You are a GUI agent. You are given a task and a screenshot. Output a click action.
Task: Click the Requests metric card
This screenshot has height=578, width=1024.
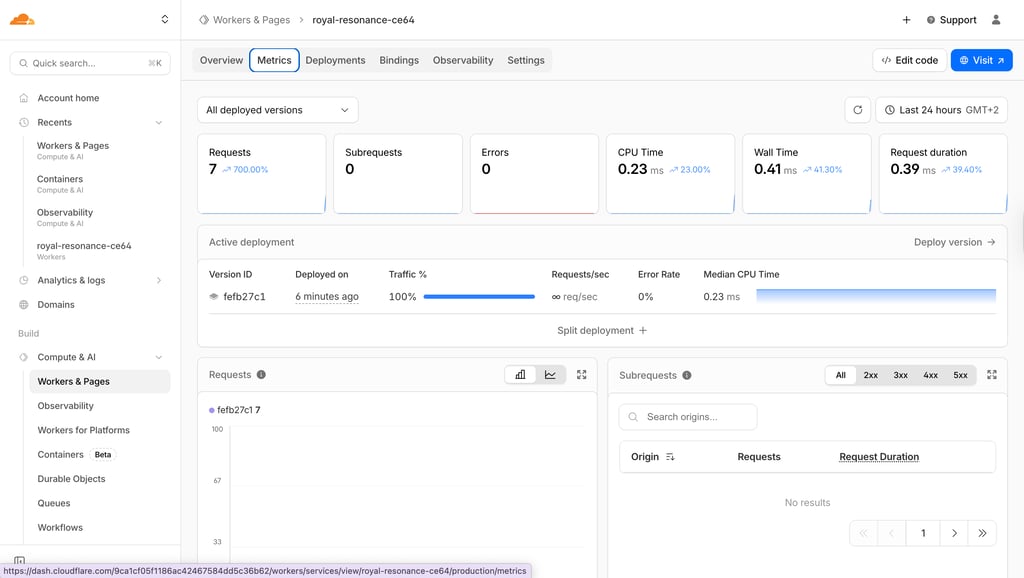click(x=262, y=174)
